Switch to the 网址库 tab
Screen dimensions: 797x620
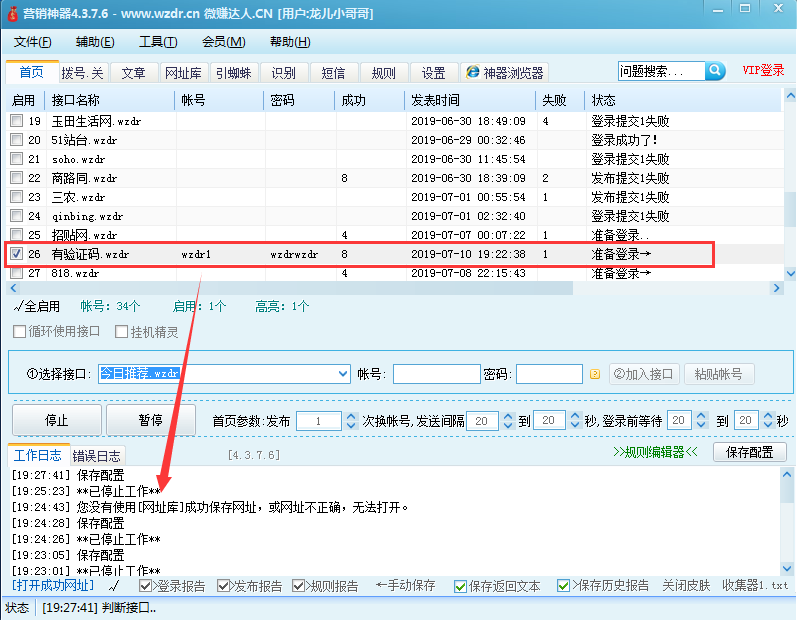[183, 73]
